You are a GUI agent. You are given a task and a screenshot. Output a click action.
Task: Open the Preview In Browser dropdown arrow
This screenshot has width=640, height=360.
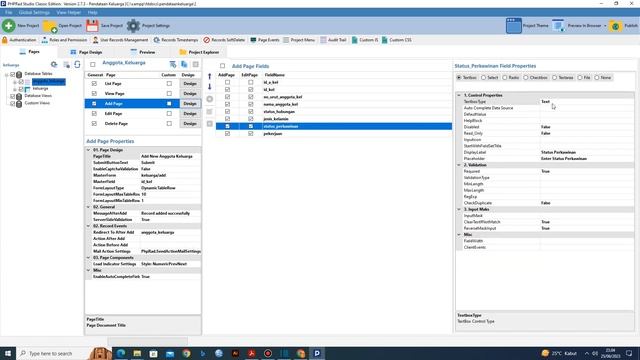605,26
